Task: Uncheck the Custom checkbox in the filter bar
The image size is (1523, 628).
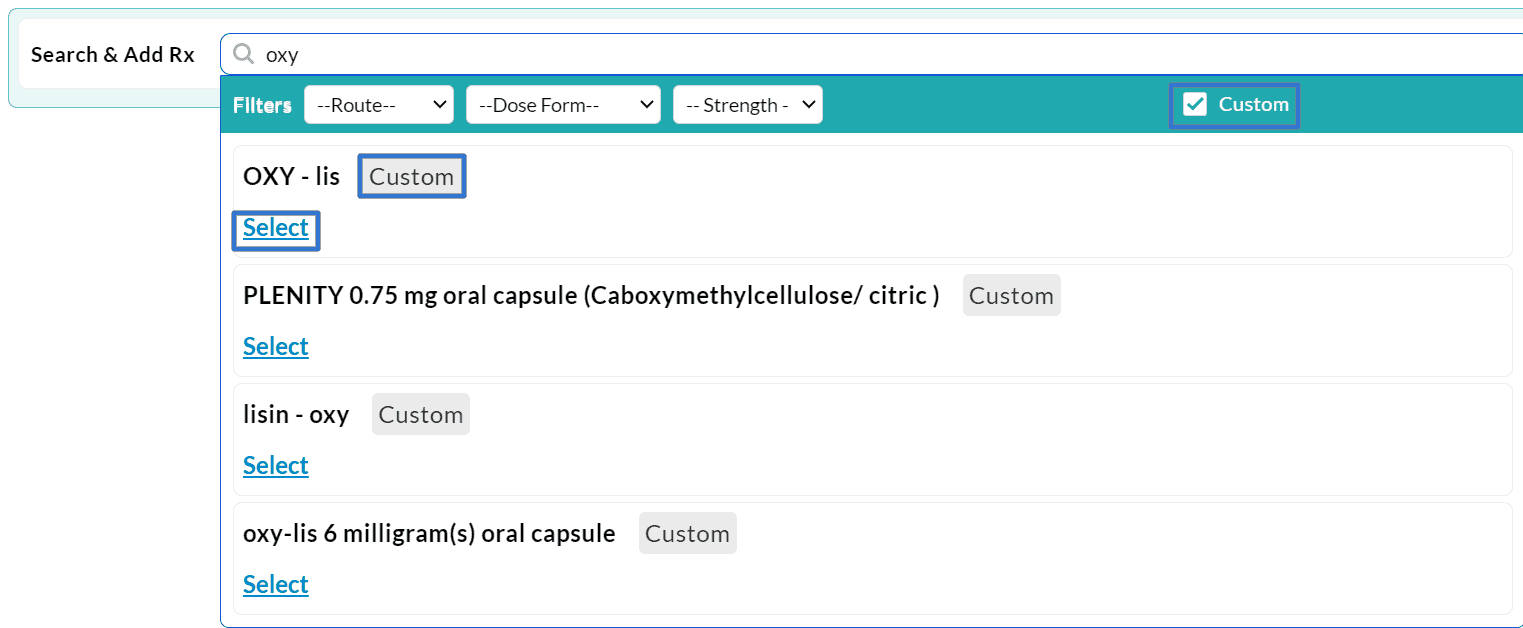Action: [1194, 103]
